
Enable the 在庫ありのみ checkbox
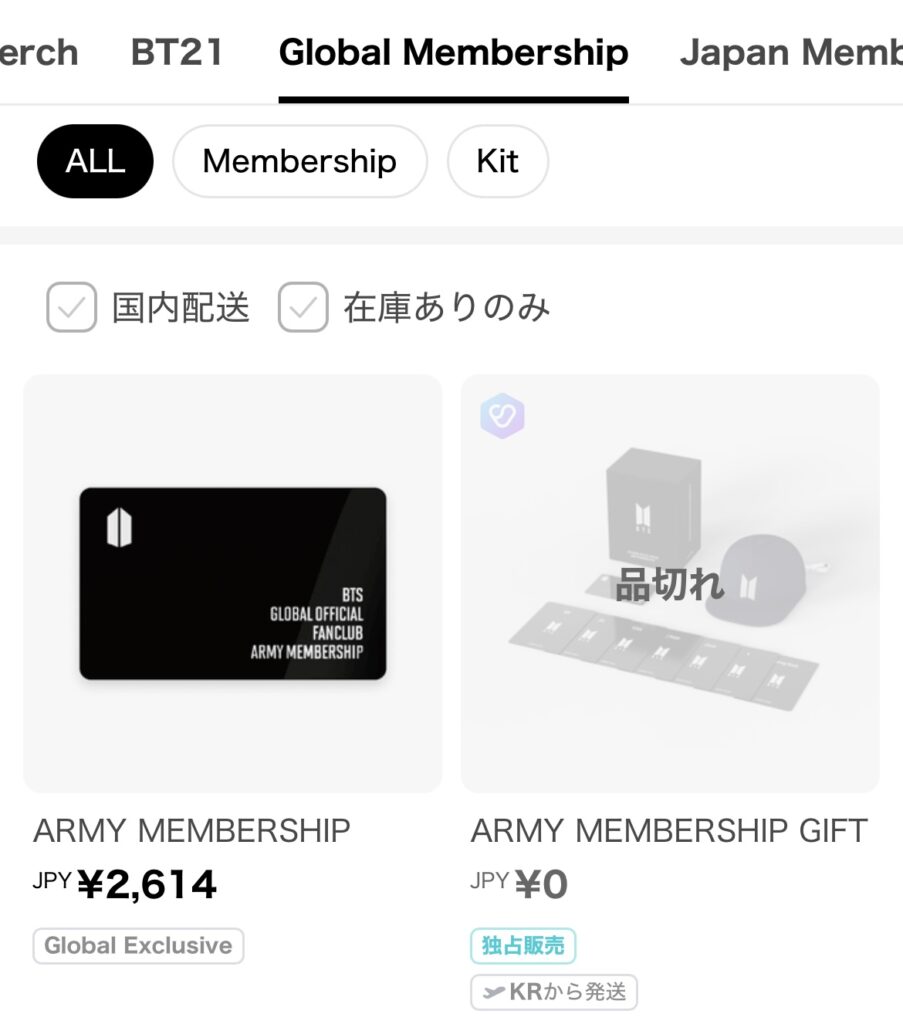pyautogui.click(x=303, y=307)
